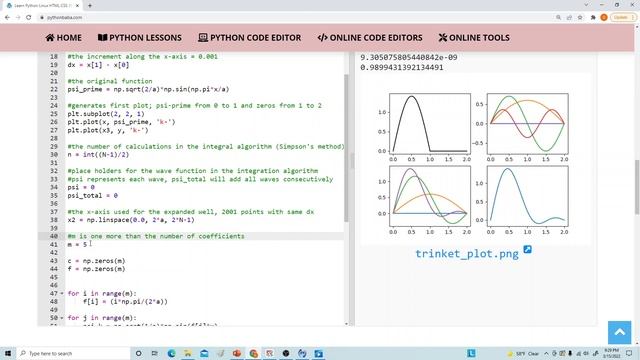Open Task View on the taskbar

(155, 353)
